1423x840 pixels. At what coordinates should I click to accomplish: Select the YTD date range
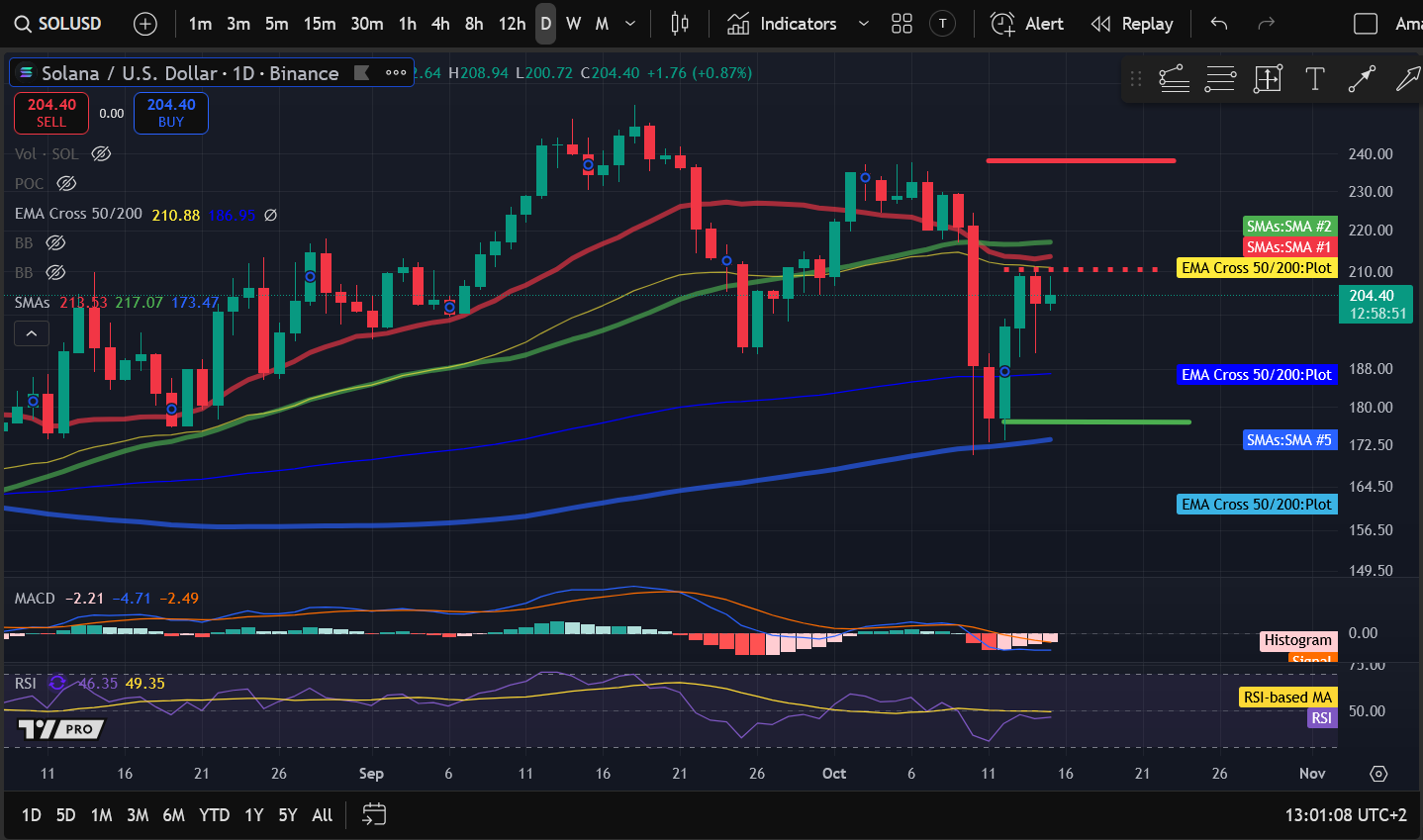click(215, 815)
